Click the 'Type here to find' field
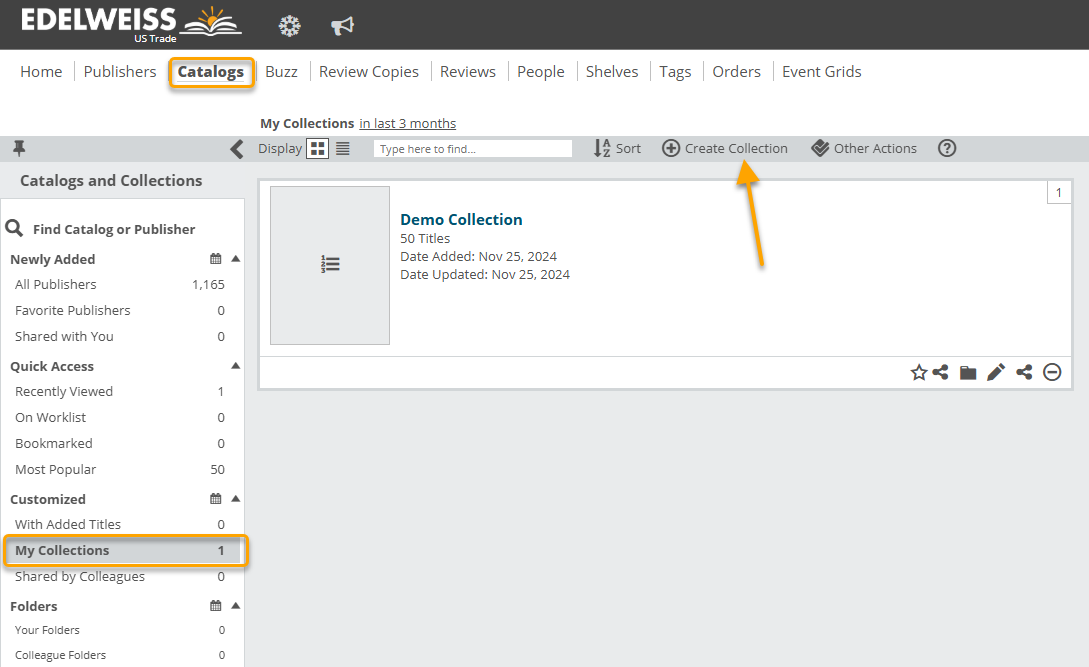The image size is (1089, 667). point(472,149)
